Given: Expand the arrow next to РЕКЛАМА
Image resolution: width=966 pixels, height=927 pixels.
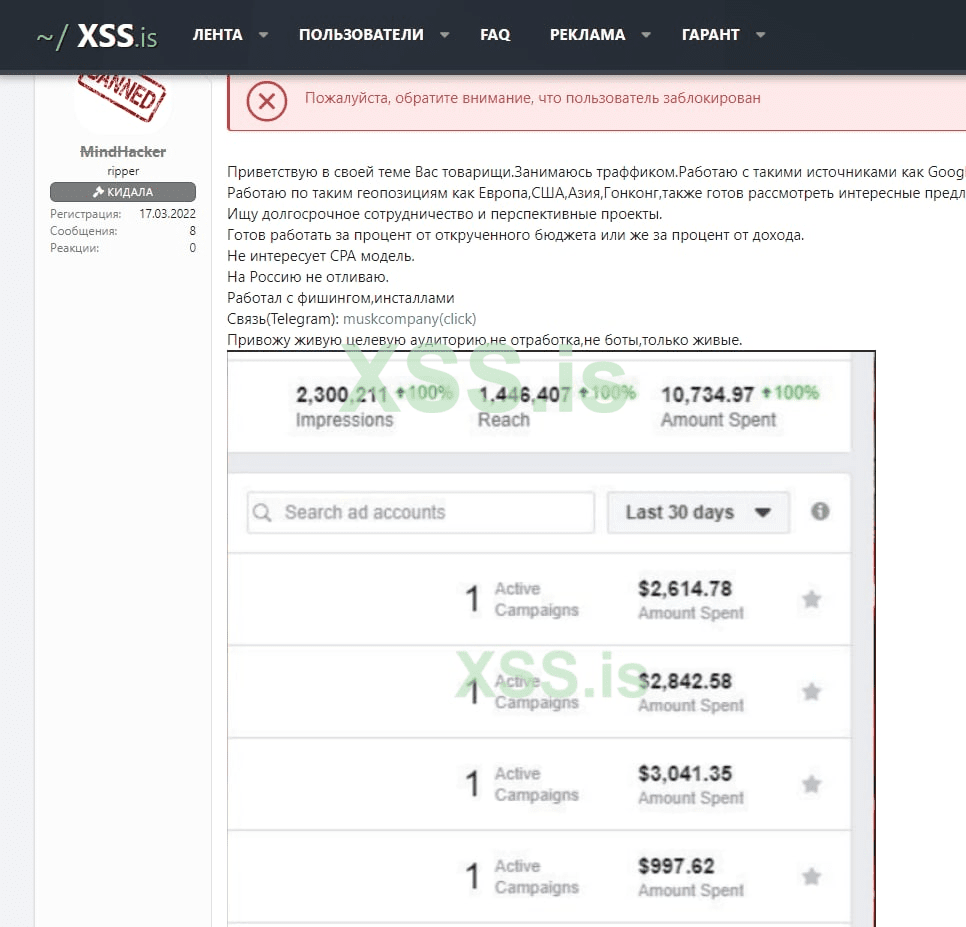Looking at the screenshot, I should click(x=646, y=35).
